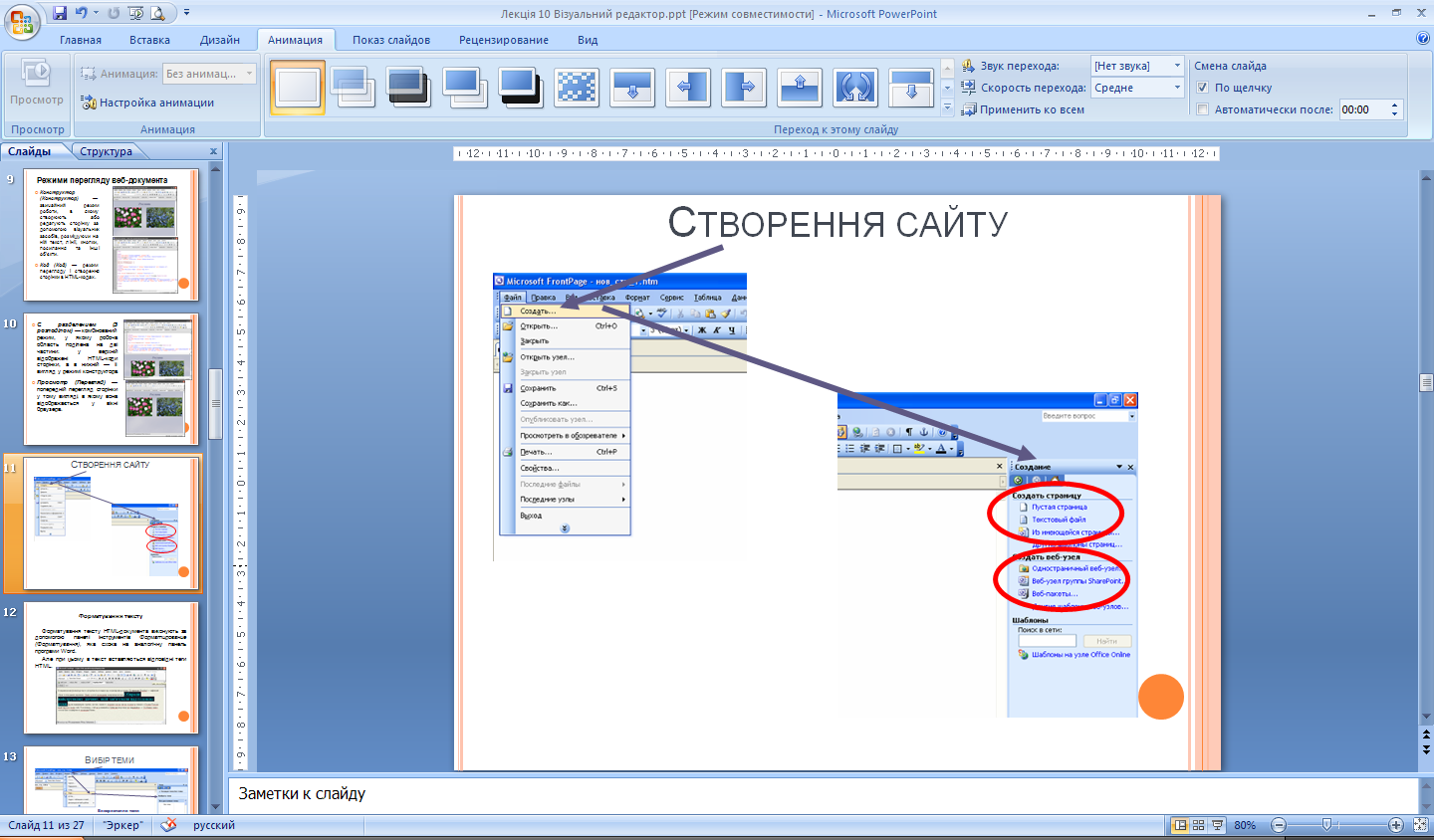This screenshot has width=1434, height=840.
Task: Select slide 12 thumbnail in panel
Action: click(111, 668)
